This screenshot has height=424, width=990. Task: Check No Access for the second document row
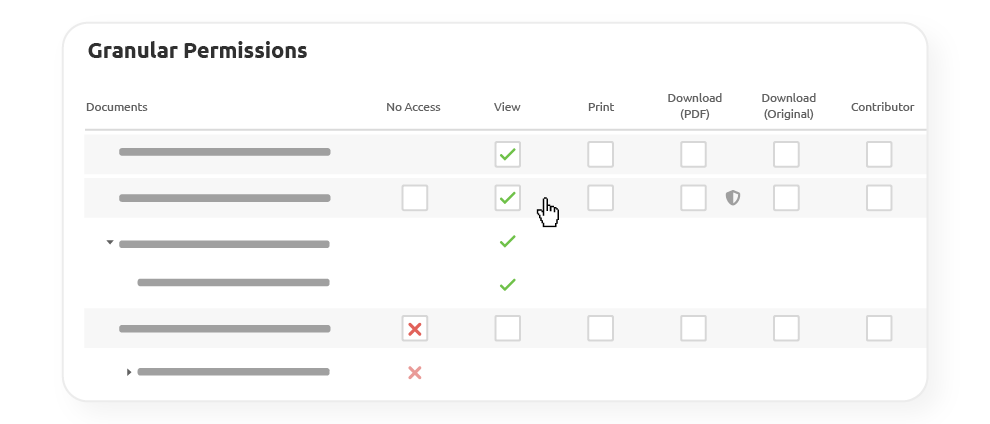tap(415, 198)
